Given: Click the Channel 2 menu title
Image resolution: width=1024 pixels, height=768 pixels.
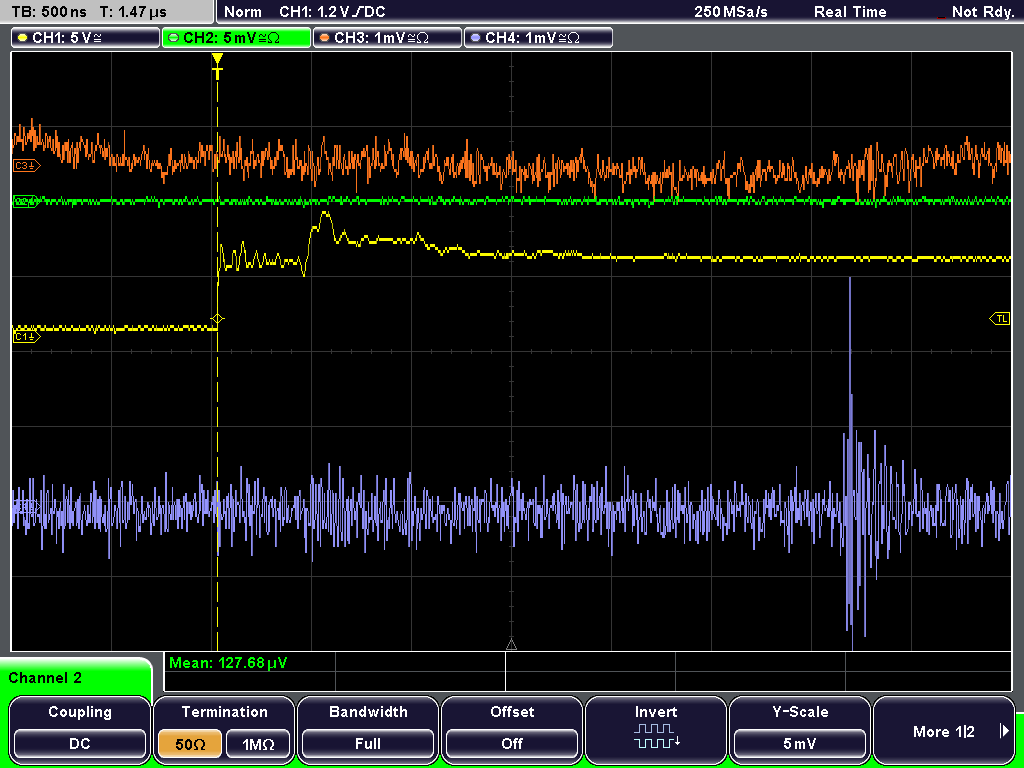Looking at the screenshot, I should click(45, 678).
